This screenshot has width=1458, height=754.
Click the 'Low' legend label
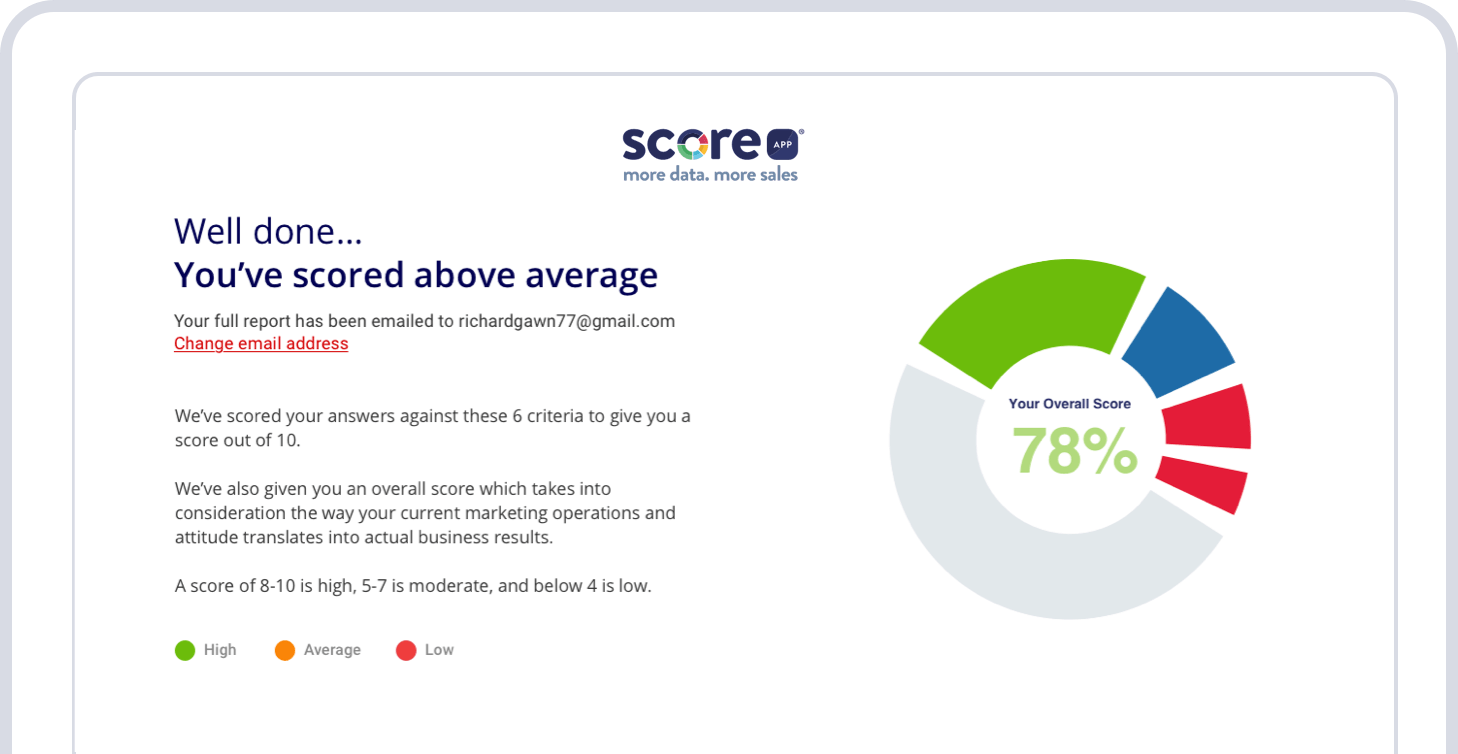[x=439, y=650]
